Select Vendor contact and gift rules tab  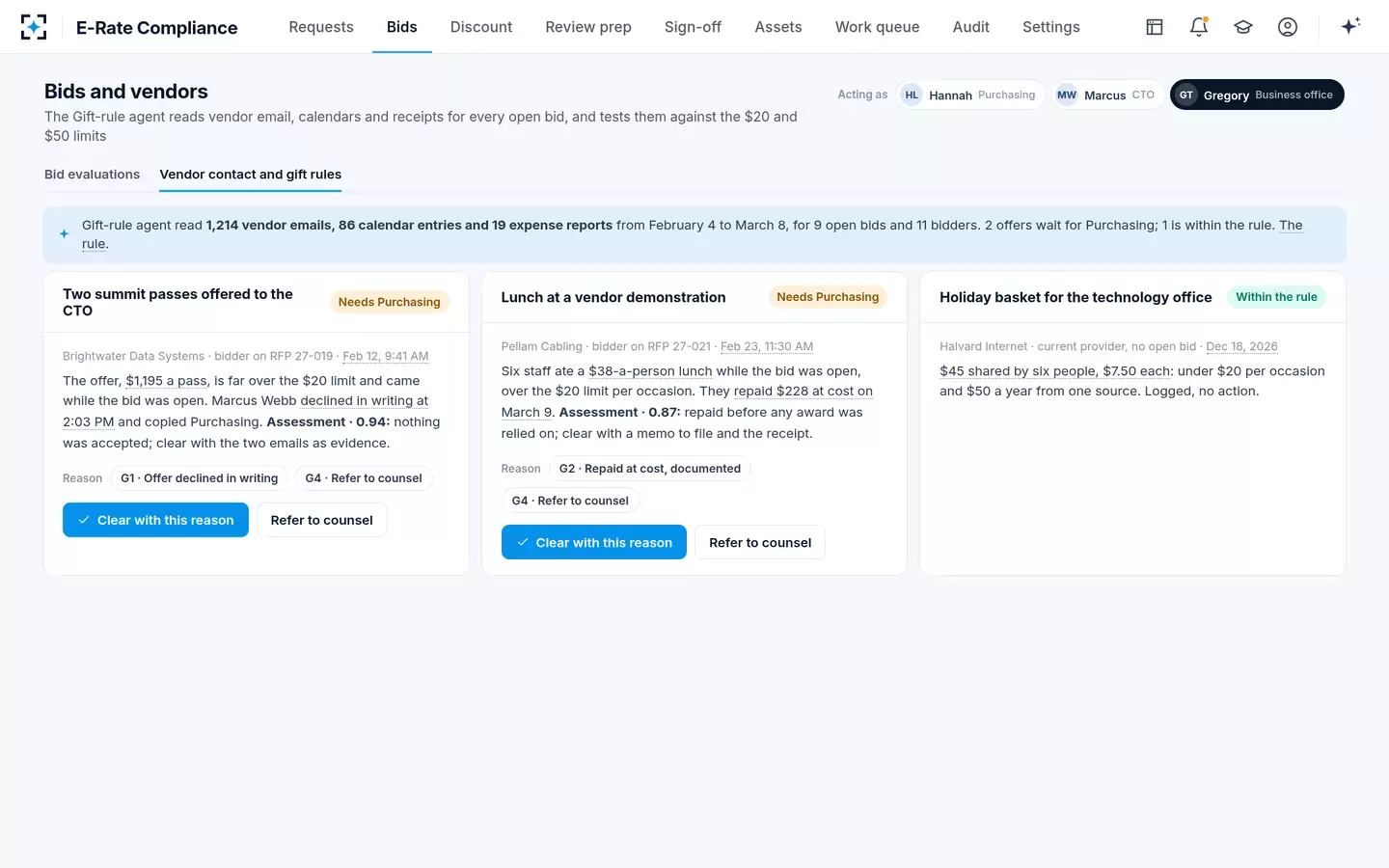251,175
